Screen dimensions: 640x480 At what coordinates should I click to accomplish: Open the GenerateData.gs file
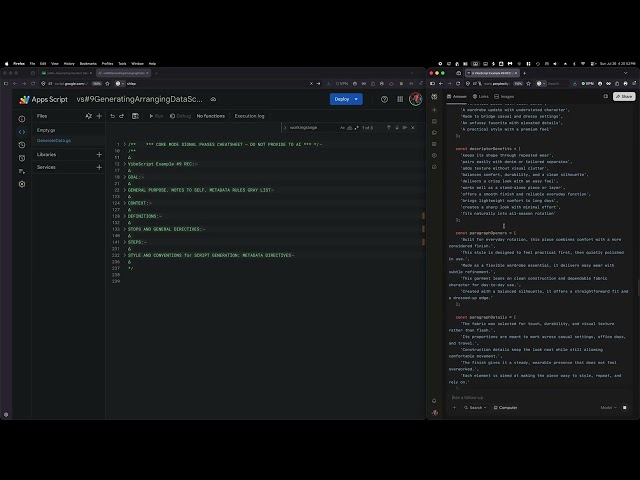(53, 140)
